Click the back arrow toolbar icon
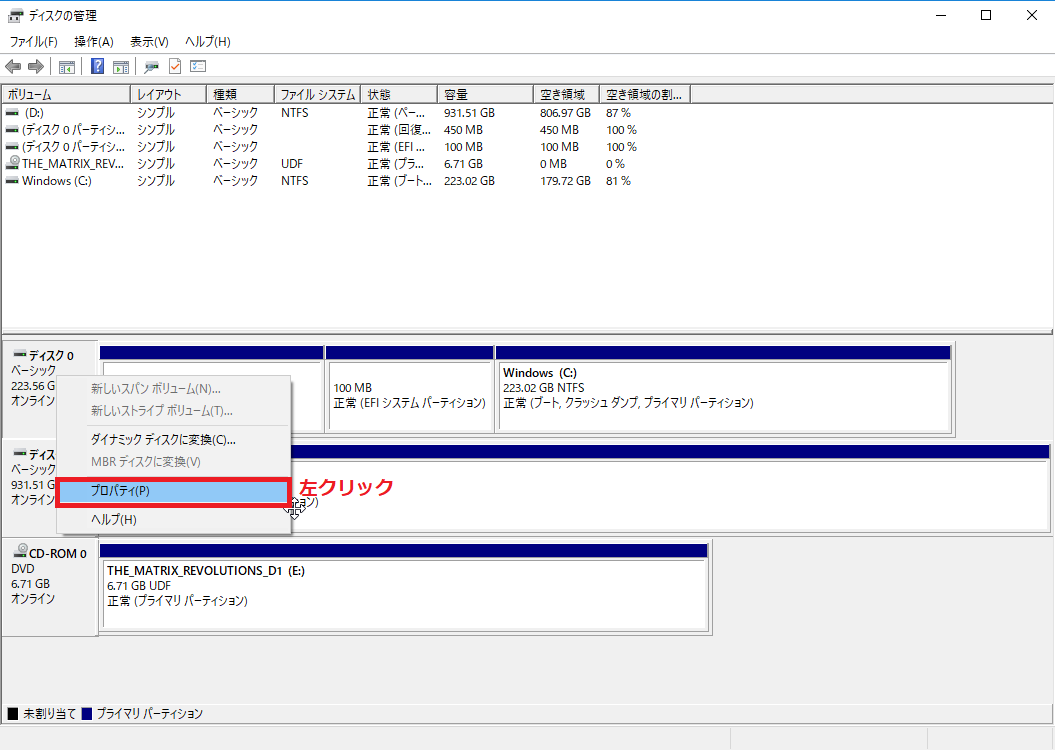This screenshot has height=750, width=1055. tap(13, 67)
